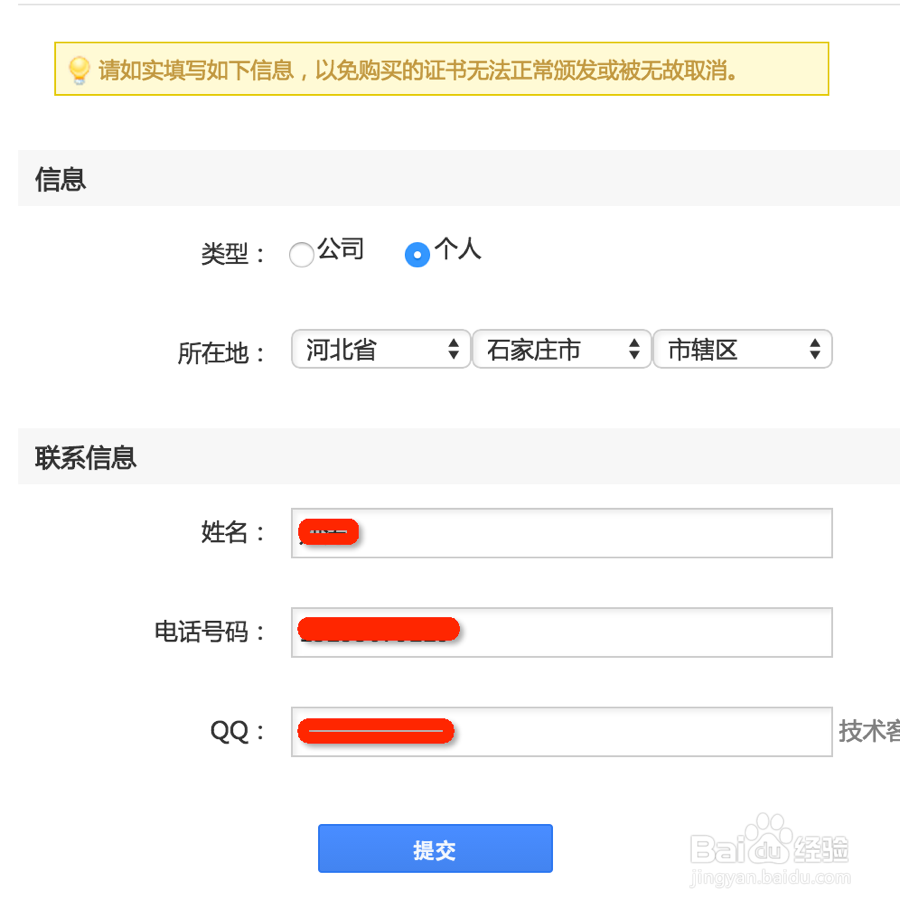Click the 信息 section header

tap(58, 178)
